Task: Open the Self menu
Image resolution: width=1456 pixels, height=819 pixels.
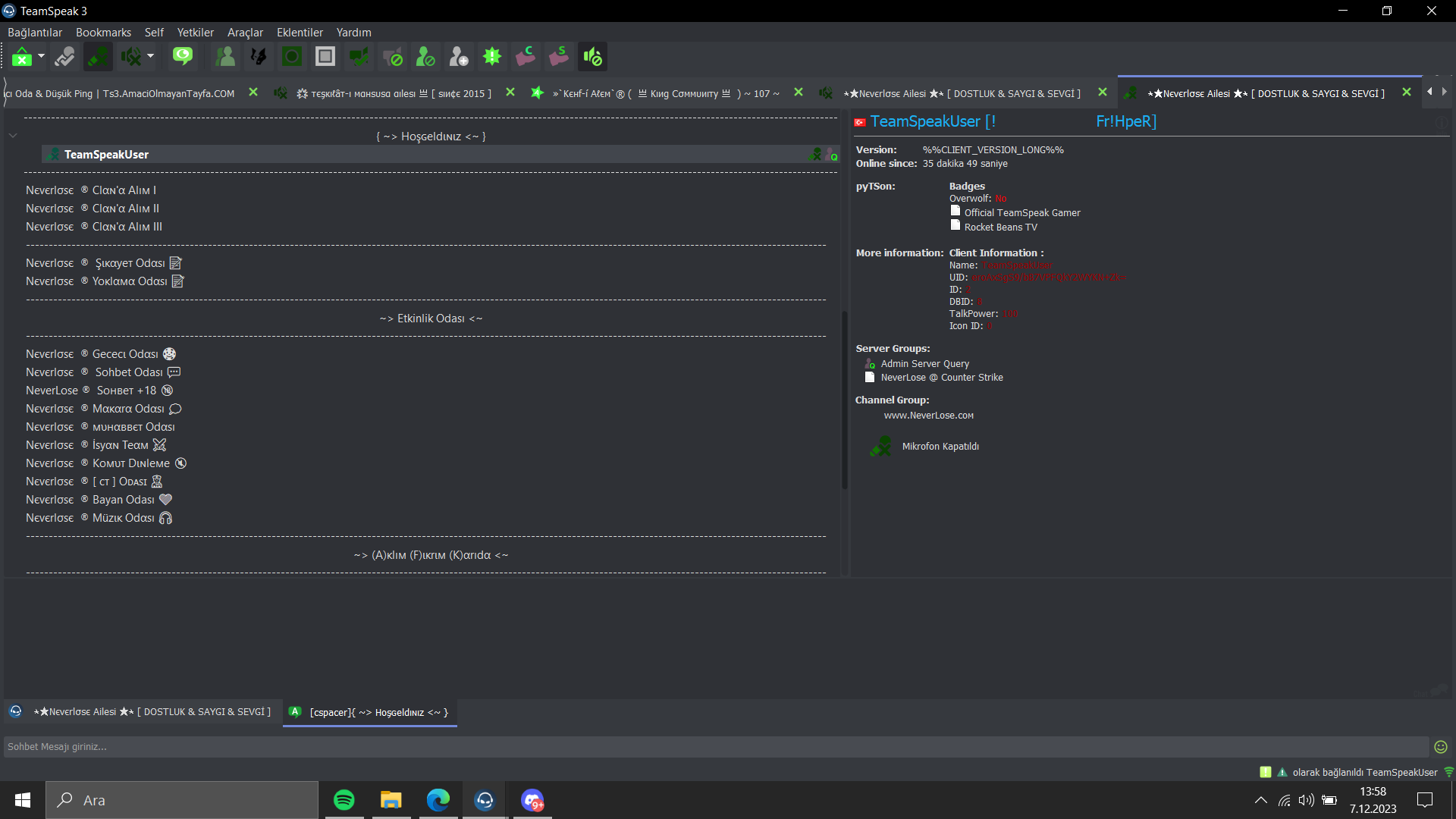Action: [154, 33]
